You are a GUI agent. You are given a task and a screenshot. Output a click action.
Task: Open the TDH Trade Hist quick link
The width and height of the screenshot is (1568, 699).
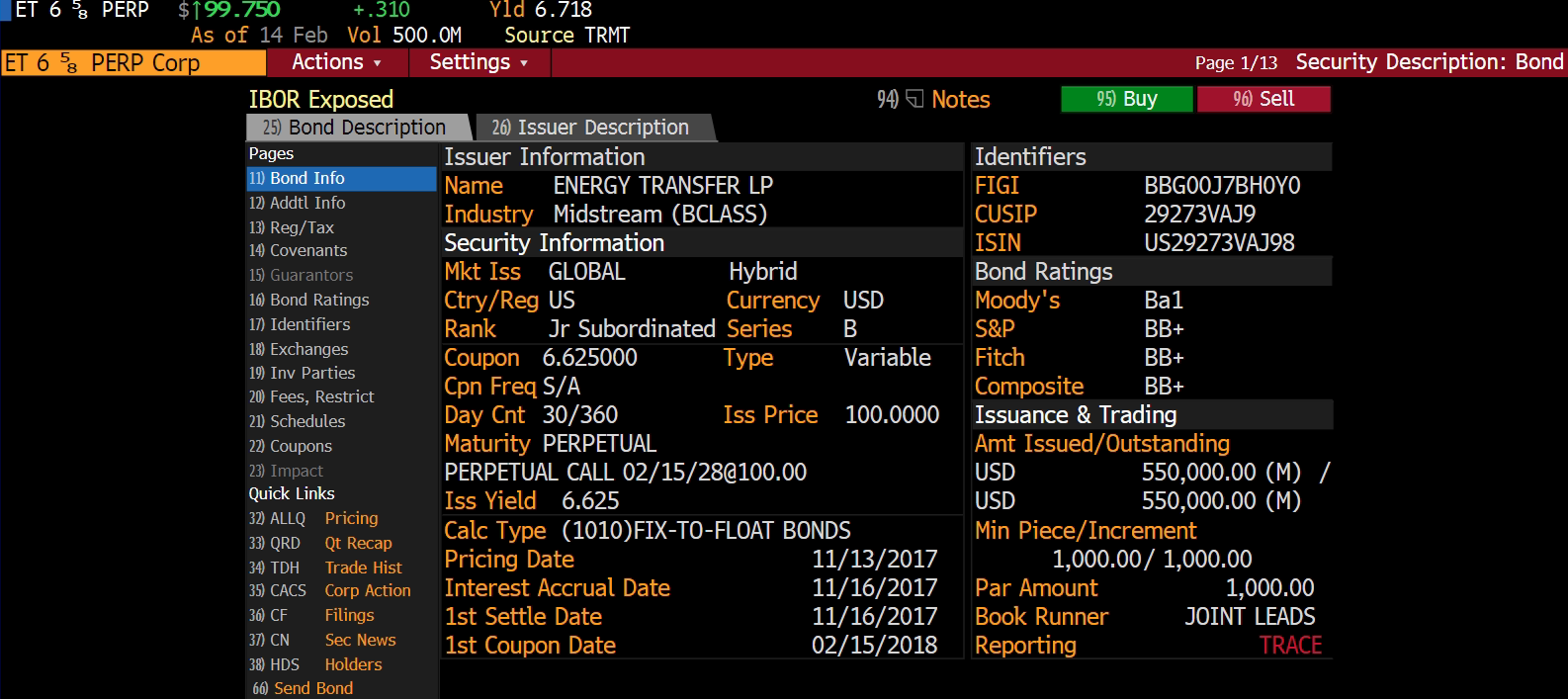click(325, 568)
